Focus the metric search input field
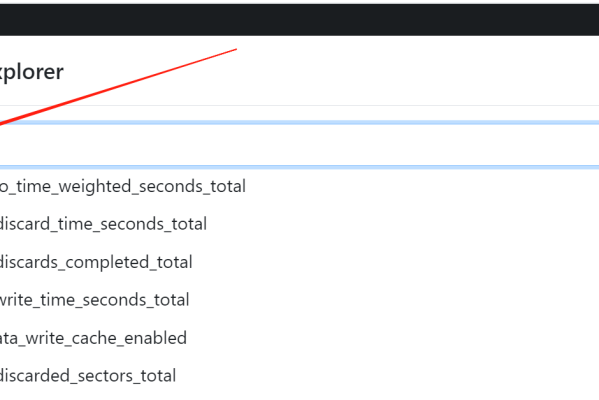The height and width of the screenshot is (400, 599). click(300, 145)
